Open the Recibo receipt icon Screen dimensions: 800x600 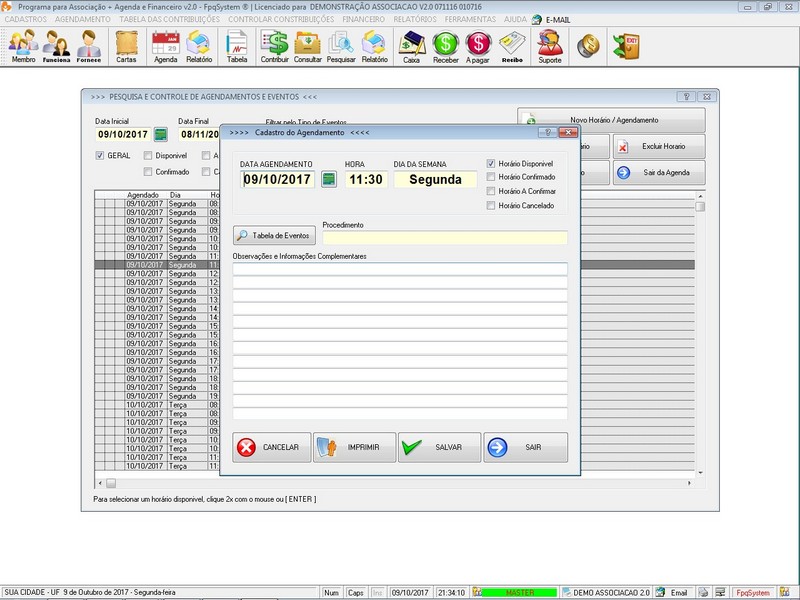(512, 46)
